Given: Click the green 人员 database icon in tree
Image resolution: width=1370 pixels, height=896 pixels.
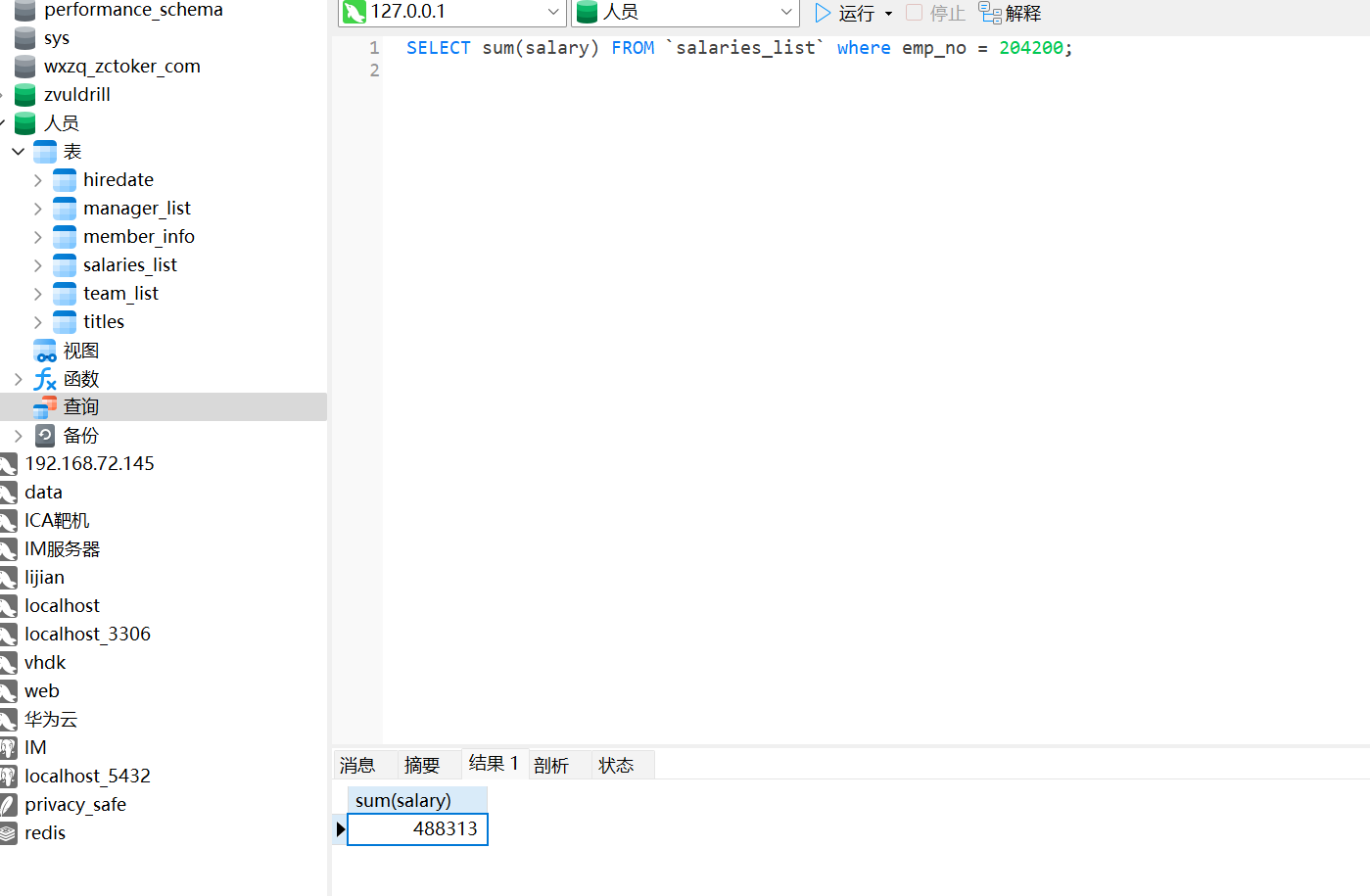Looking at the screenshot, I should tap(25, 123).
